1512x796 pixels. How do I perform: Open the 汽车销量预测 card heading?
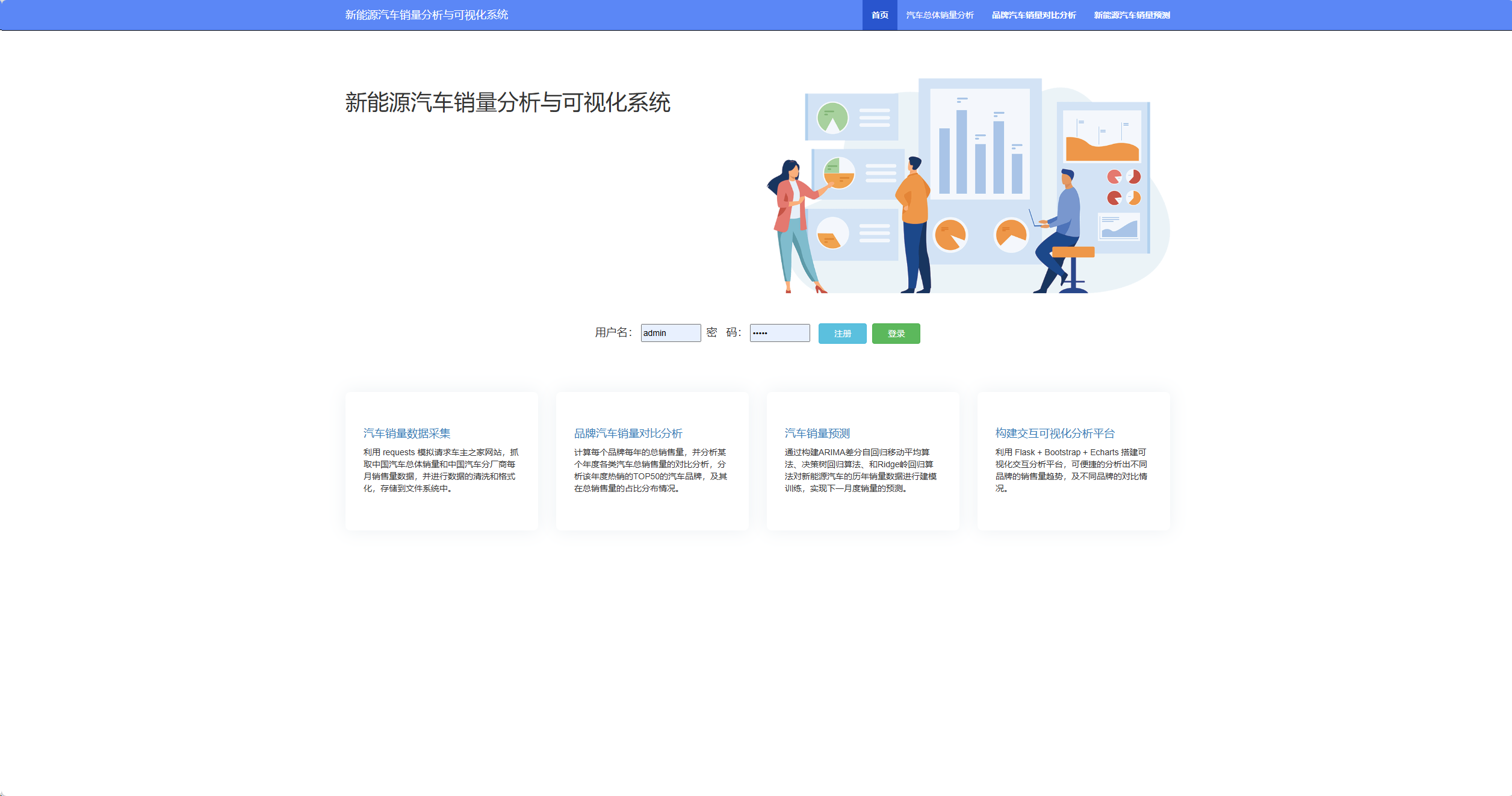[x=817, y=434]
